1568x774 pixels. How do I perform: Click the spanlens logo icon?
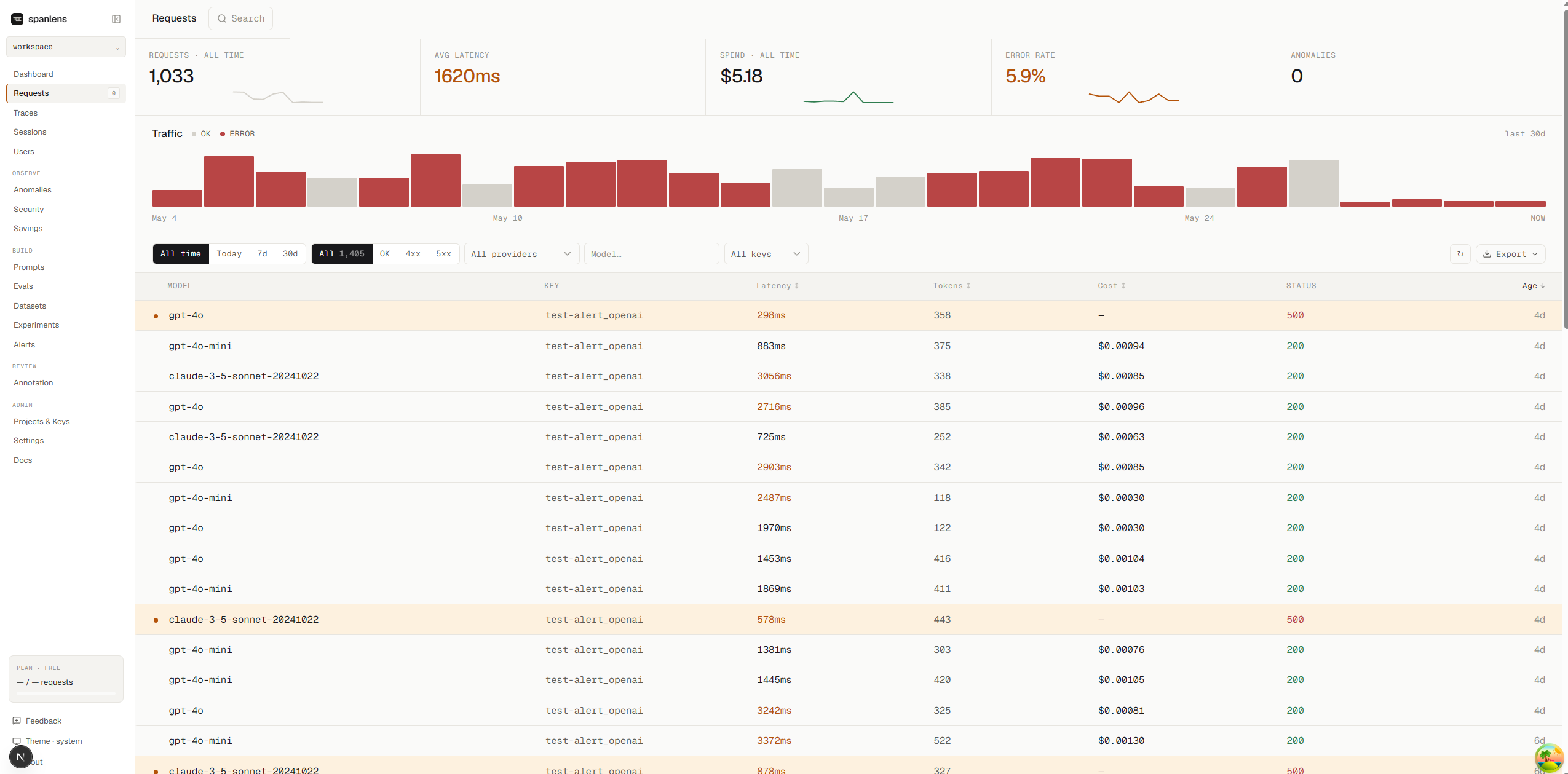click(x=17, y=19)
